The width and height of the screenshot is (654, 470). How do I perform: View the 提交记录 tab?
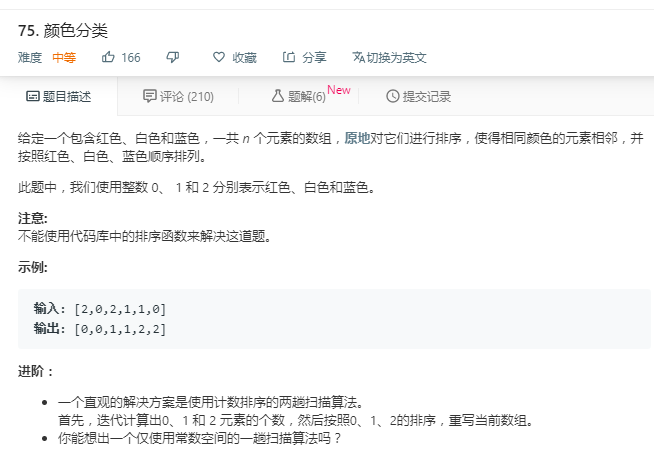pos(418,96)
